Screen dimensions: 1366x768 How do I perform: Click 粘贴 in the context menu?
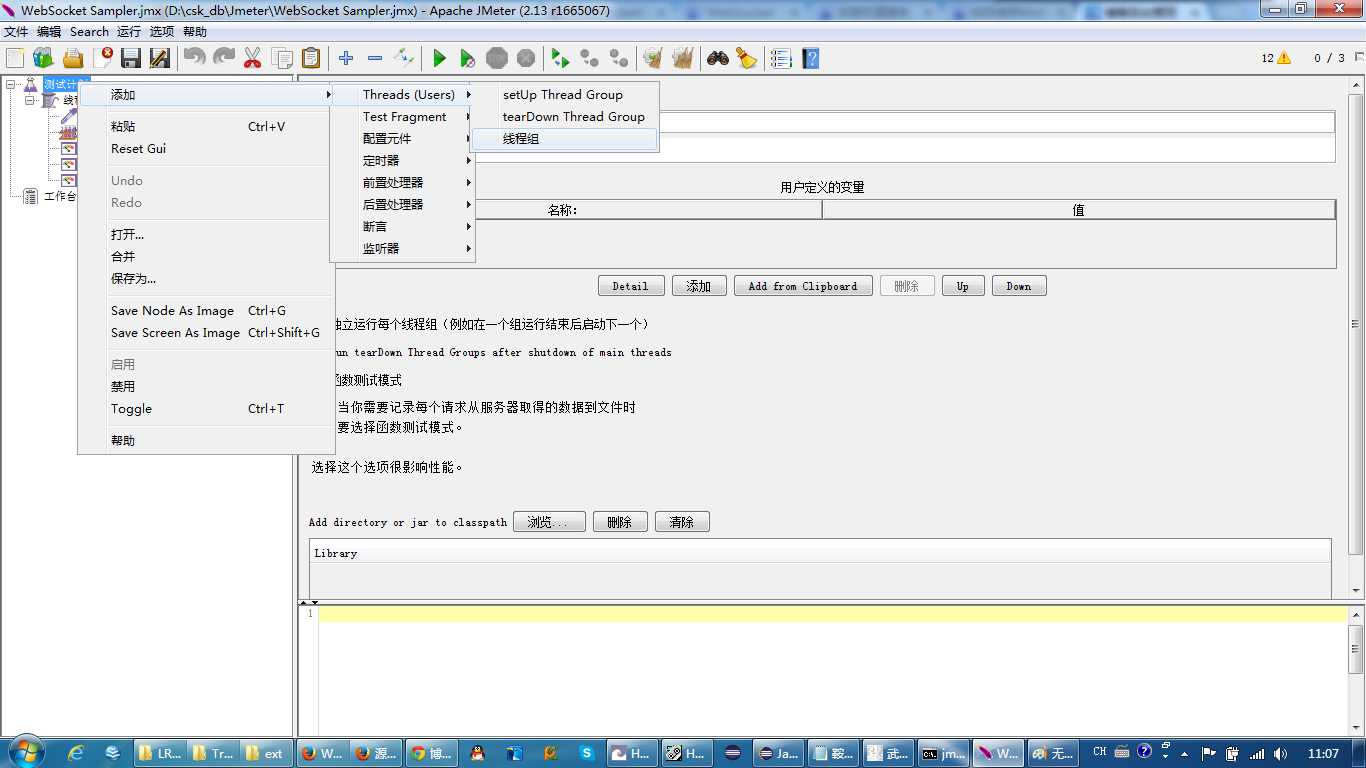206,127
